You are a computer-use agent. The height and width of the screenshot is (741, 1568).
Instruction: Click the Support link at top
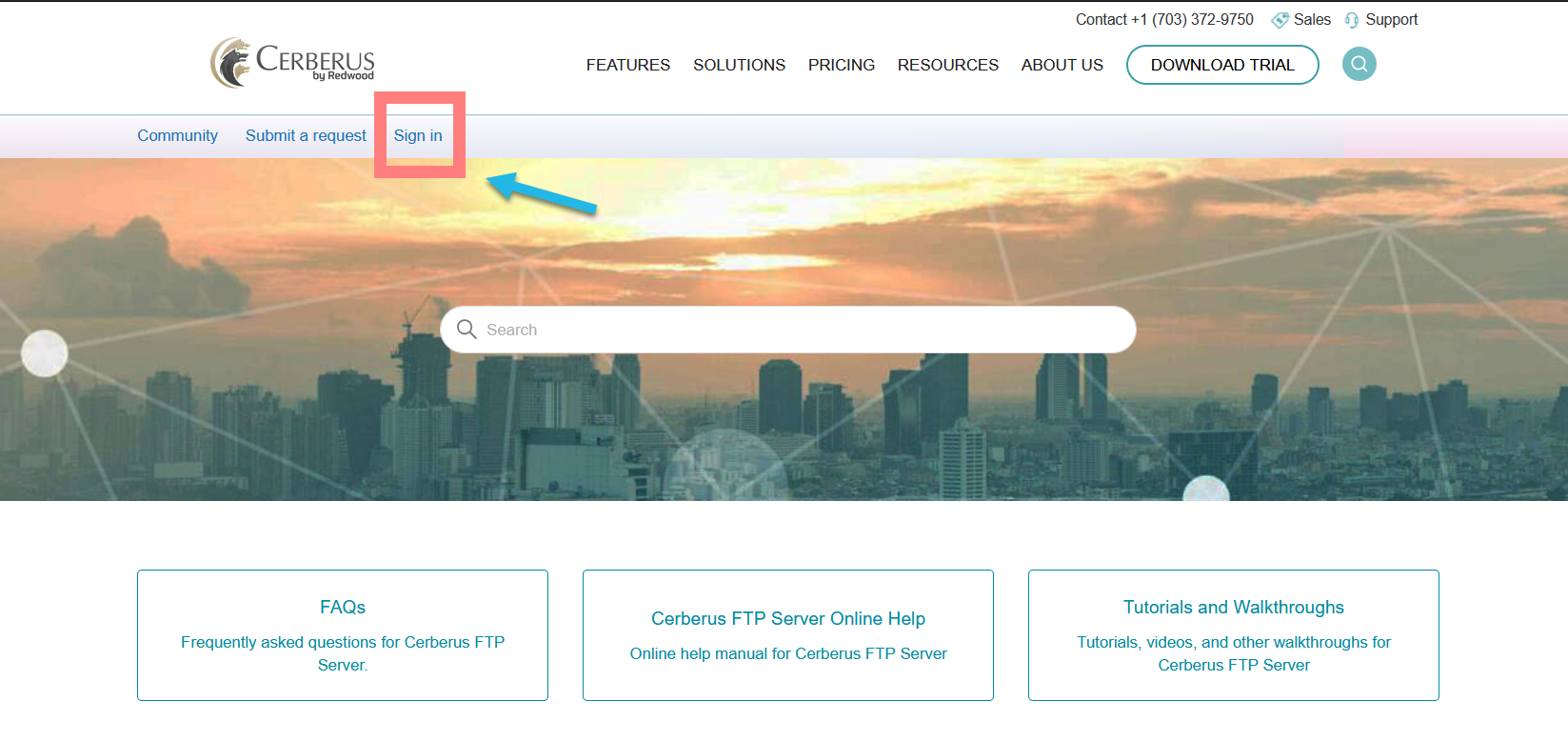(1391, 20)
